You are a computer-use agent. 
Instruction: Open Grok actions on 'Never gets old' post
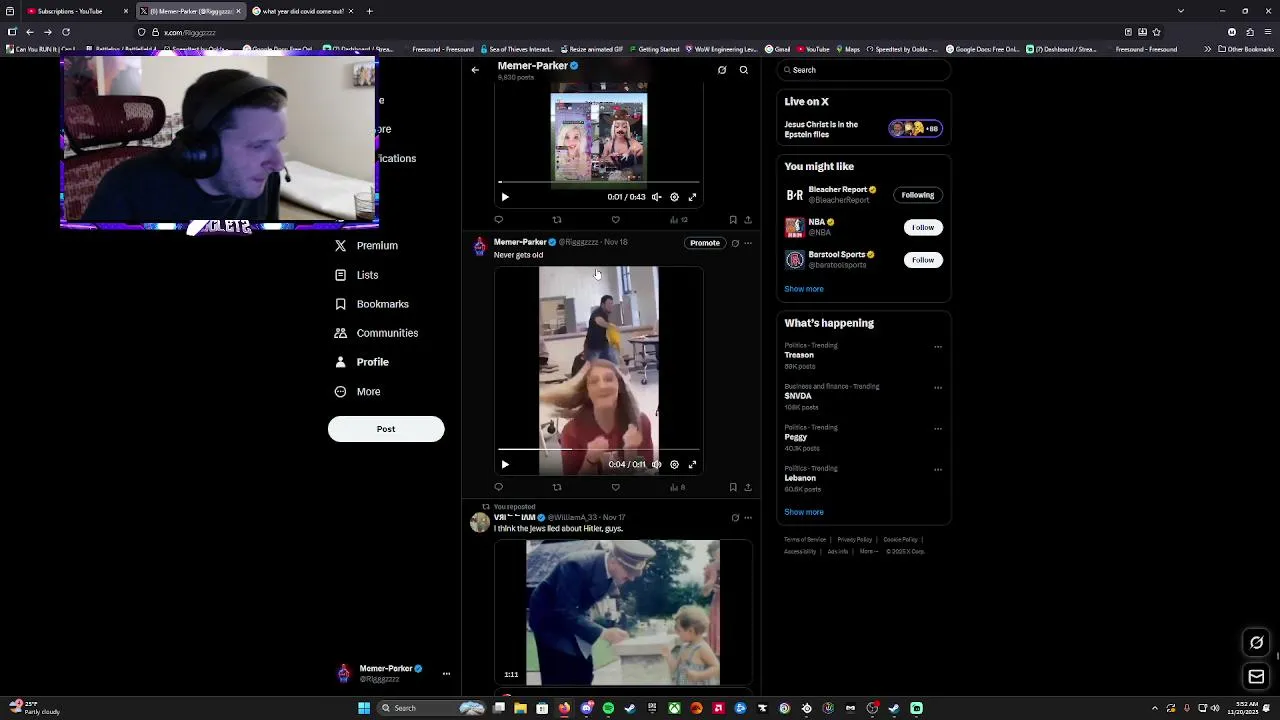pyautogui.click(x=735, y=243)
